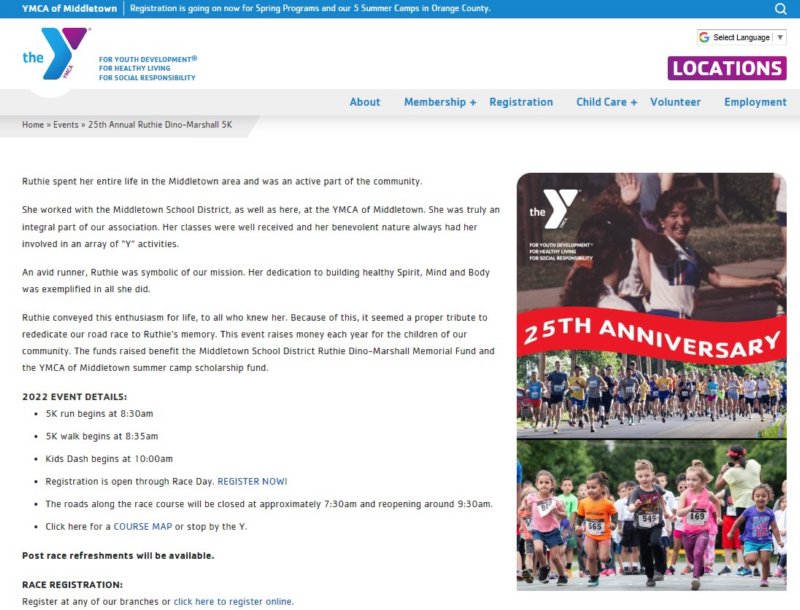Click 'Post race refreshments will be available' text
The width and height of the screenshot is (800, 610).
point(118,555)
